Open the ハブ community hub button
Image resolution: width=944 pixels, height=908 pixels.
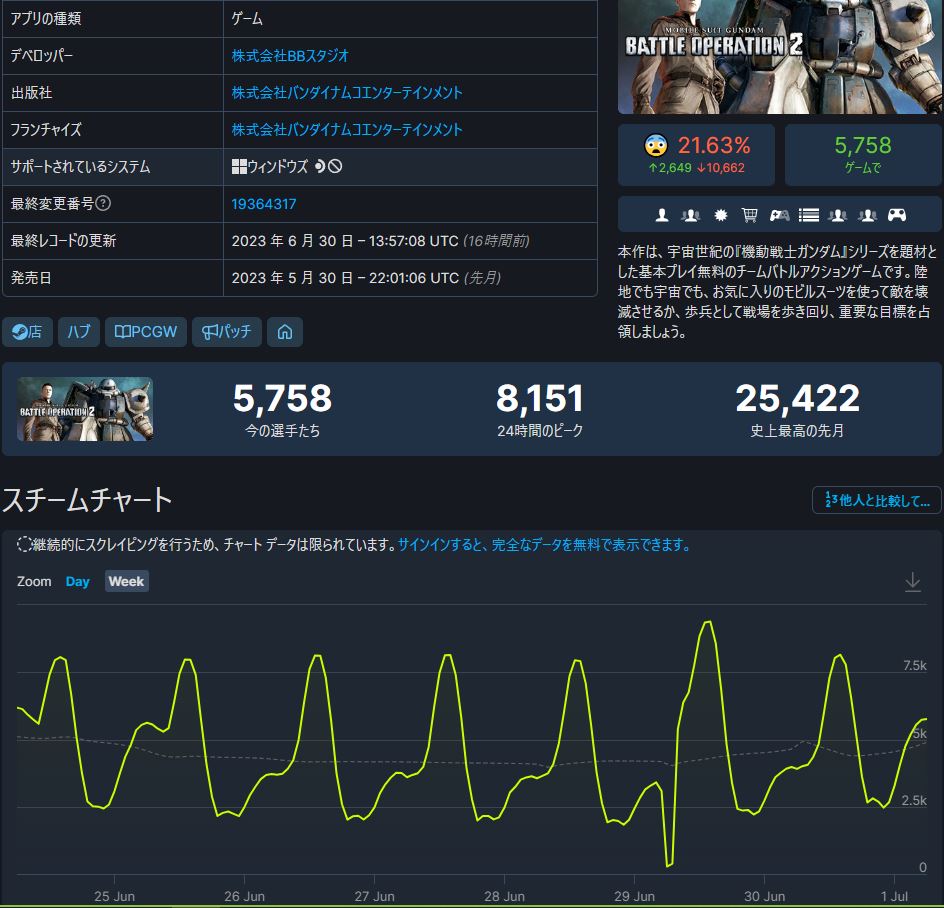pyautogui.click(x=79, y=332)
